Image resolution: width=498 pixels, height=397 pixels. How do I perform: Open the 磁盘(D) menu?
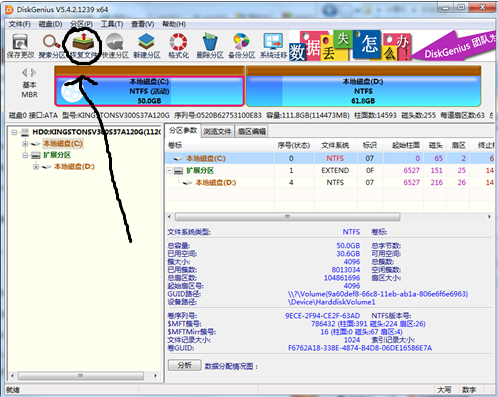(x=50, y=24)
